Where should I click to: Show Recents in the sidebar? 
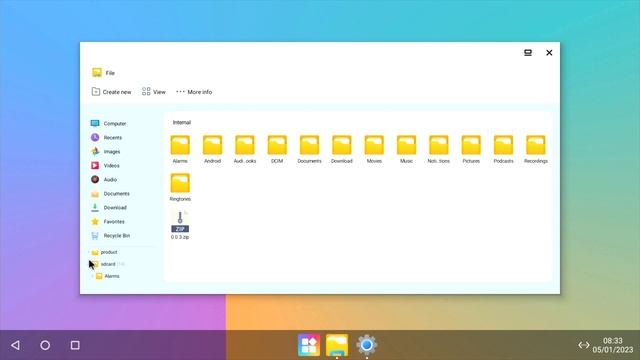pos(107,138)
